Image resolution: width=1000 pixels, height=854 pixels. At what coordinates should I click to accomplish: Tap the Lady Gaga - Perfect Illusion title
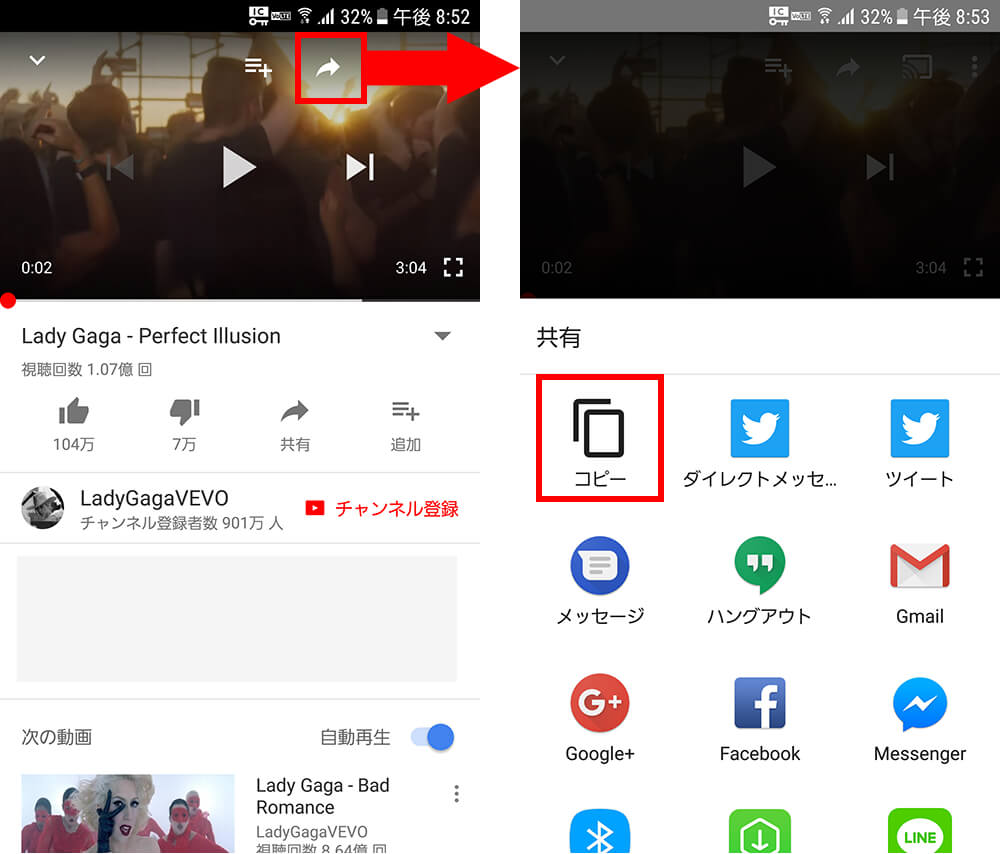[x=151, y=336]
